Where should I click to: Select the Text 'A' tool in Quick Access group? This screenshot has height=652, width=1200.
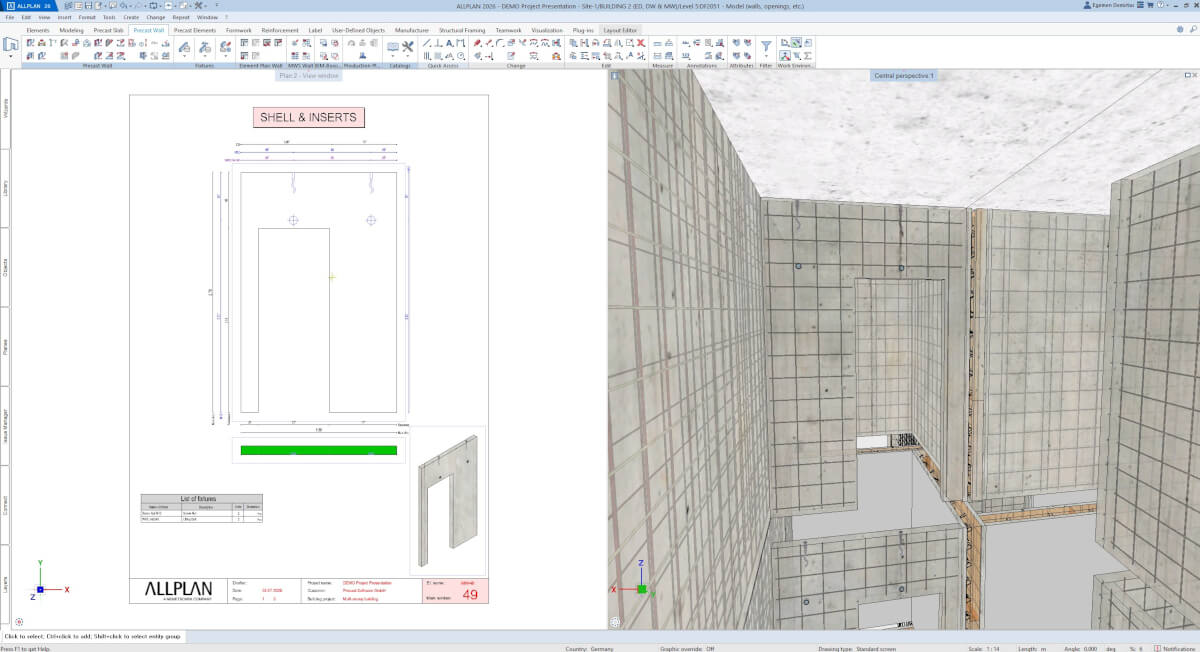coord(450,43)
